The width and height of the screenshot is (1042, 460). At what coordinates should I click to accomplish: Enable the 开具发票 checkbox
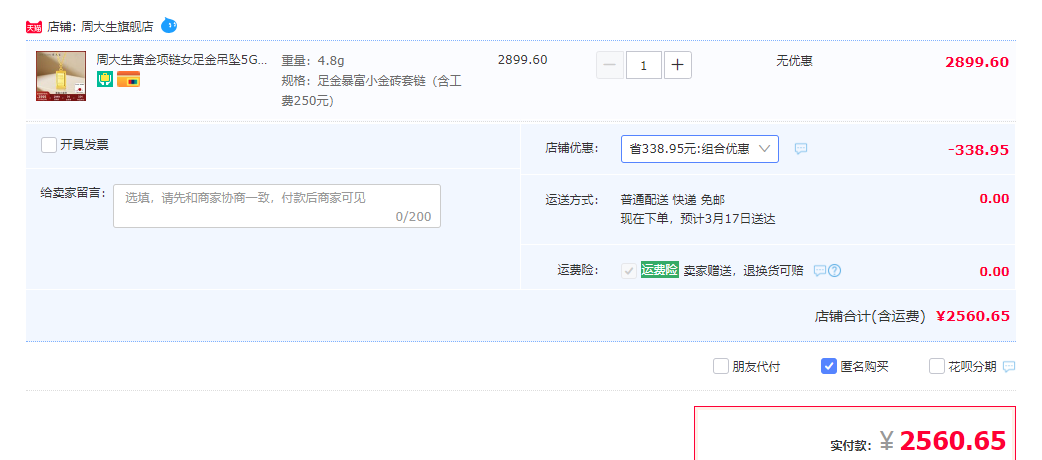(x=49, y=145)
